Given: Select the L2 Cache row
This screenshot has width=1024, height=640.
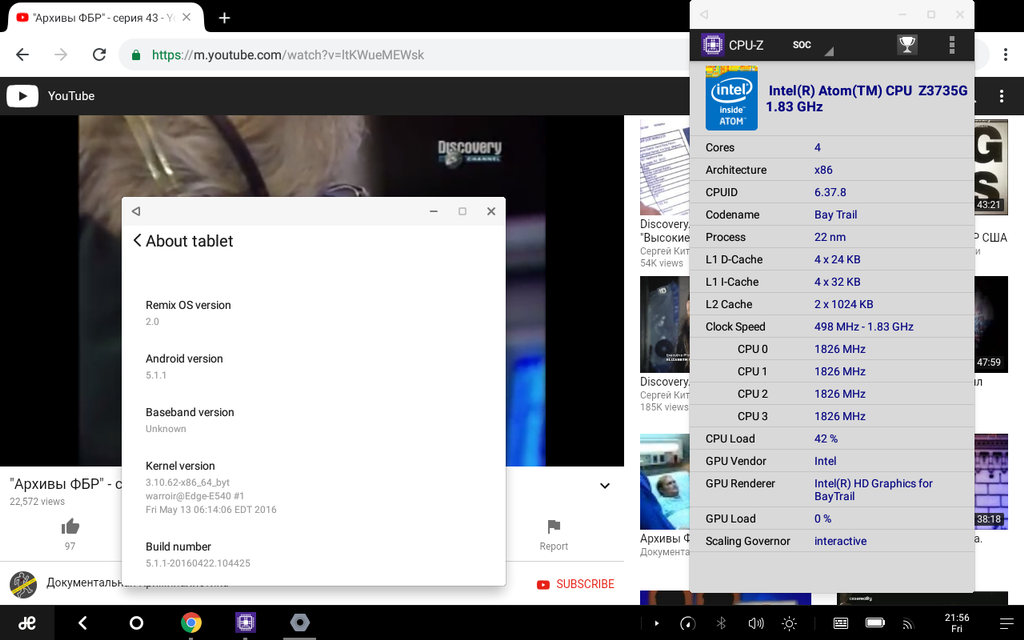Looking at the screenshot, I should click(x=832, y=304).
